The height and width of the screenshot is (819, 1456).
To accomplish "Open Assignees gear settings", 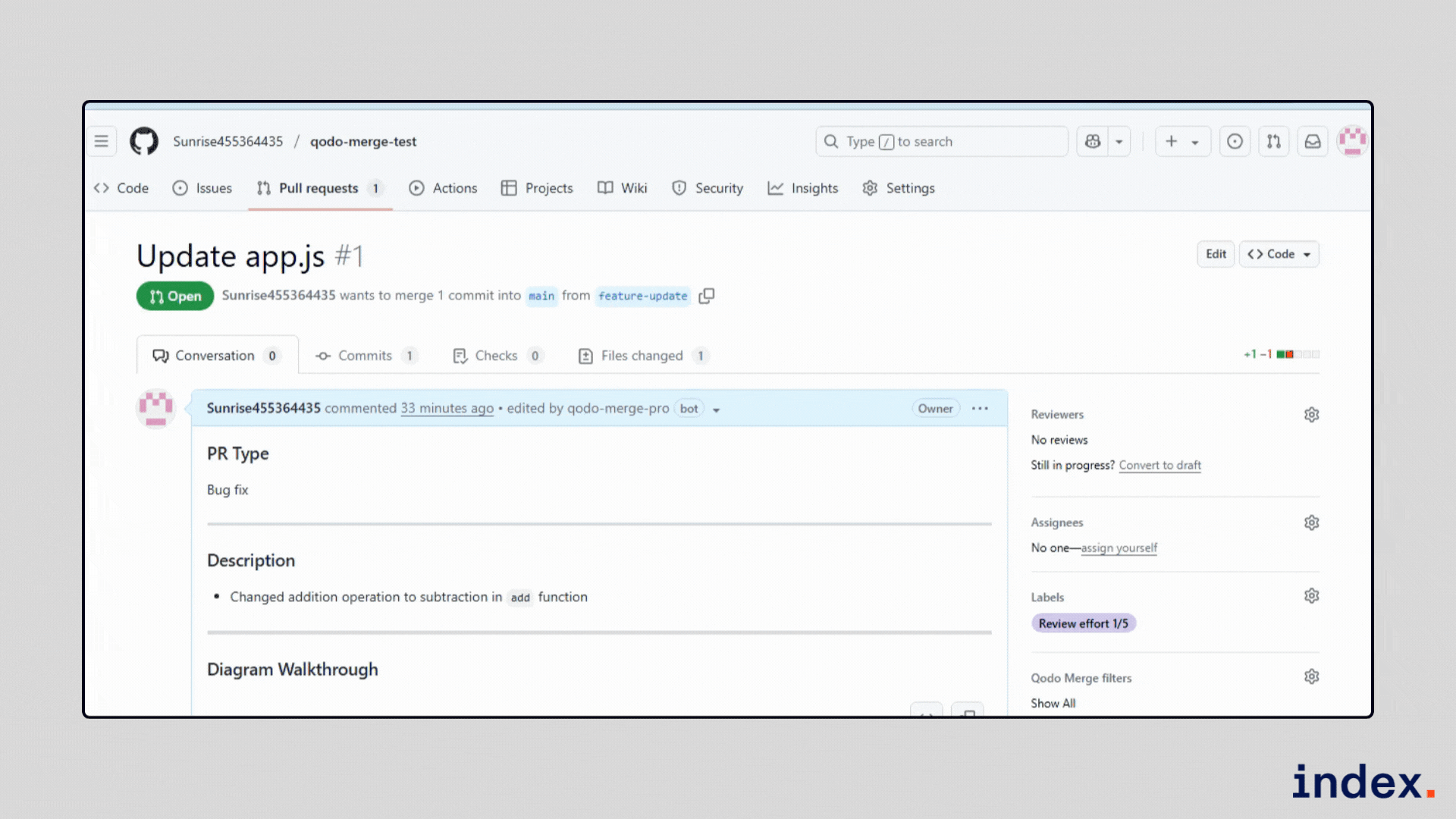I will [1311, 522].
